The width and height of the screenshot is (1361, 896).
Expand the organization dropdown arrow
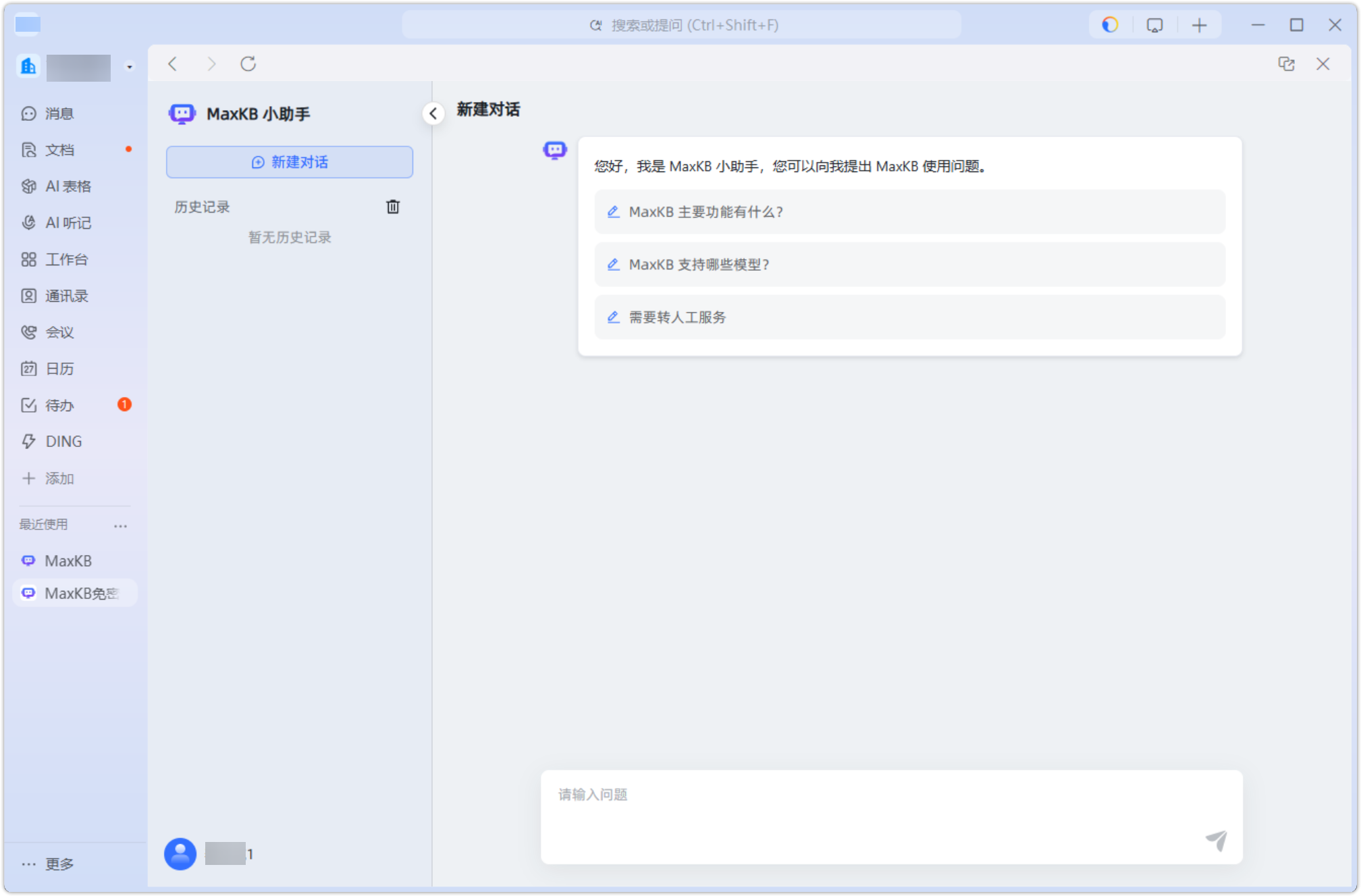click(x=130, y=67)
